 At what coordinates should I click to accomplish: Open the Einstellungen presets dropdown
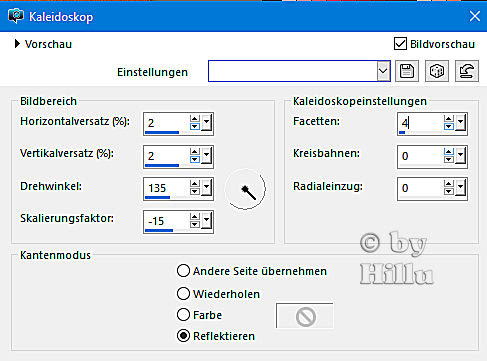pos(383,71)
